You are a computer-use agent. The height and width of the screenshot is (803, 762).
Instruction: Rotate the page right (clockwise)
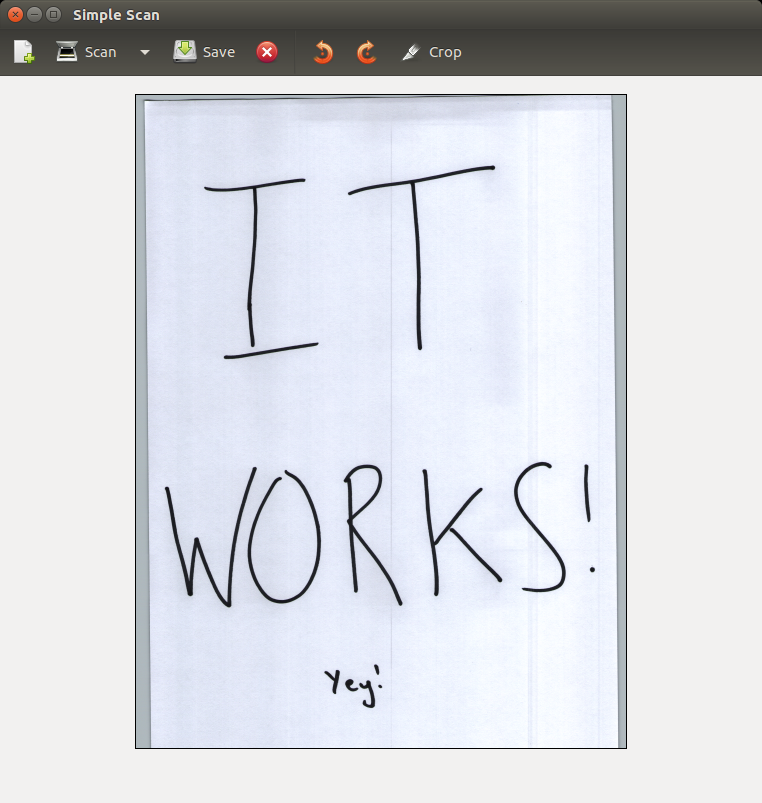point(367,52)
